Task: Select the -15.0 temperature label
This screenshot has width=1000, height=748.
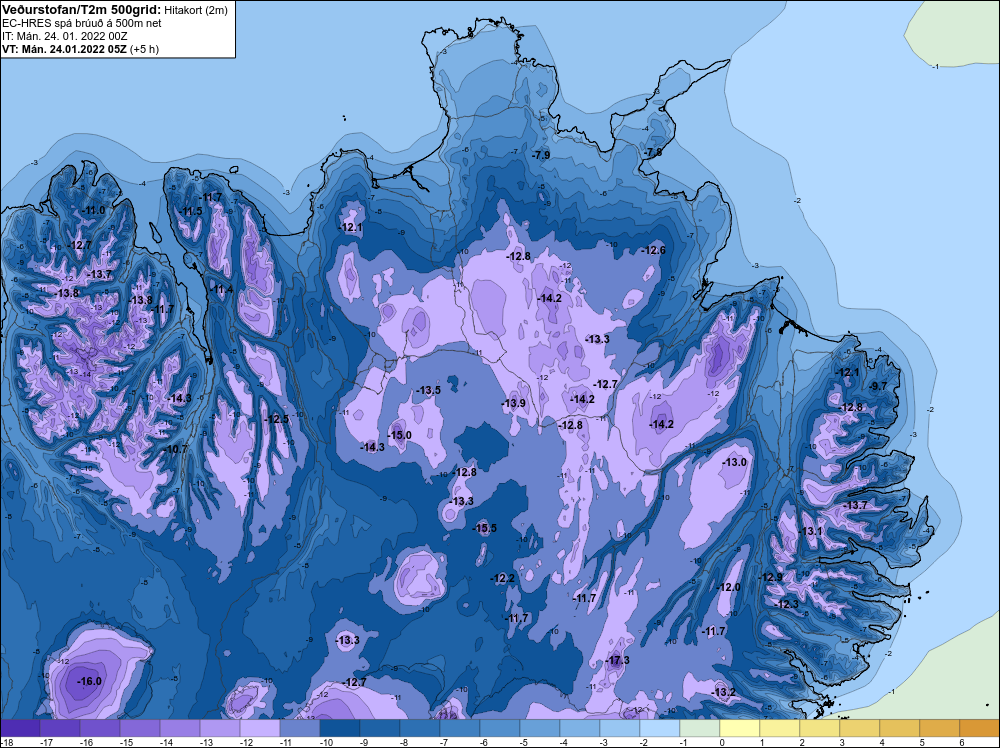Action: tap(401, 435)
